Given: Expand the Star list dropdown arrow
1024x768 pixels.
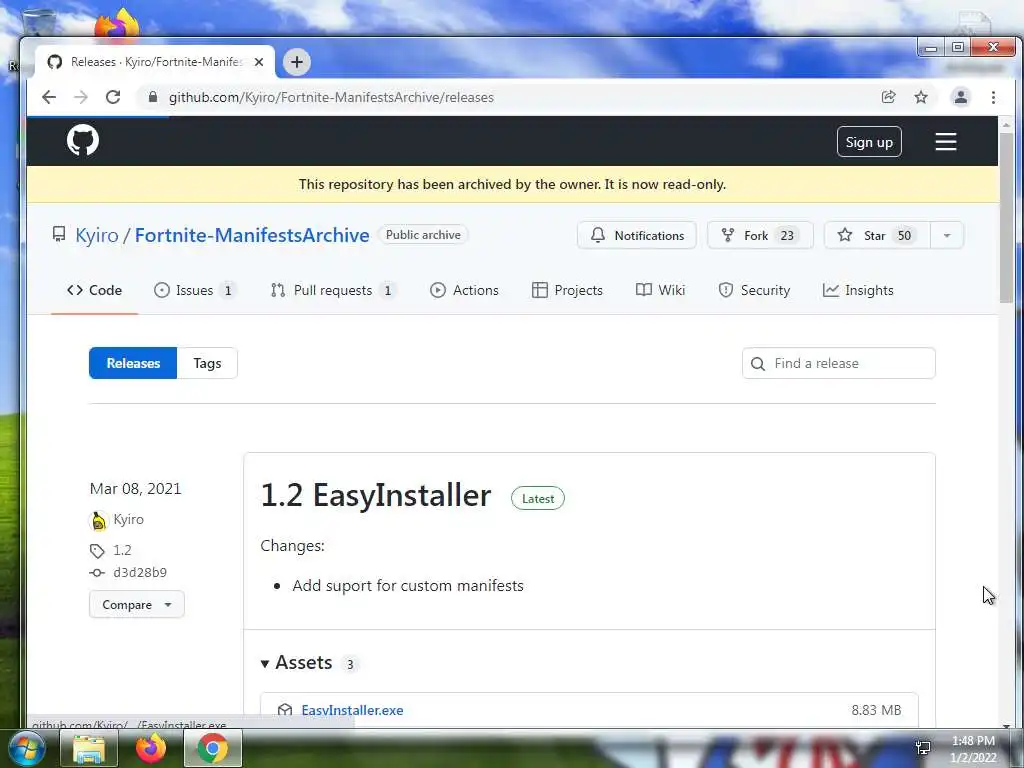Looking at the screenshot, I should pyautogui.click(x=946, y=235).
